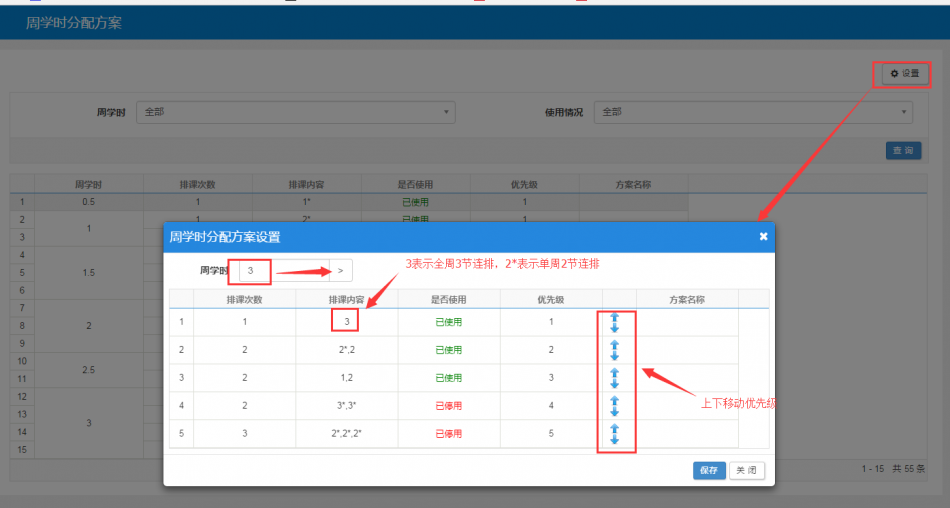Click the 关闭 button in dialog

click(747, 470)
